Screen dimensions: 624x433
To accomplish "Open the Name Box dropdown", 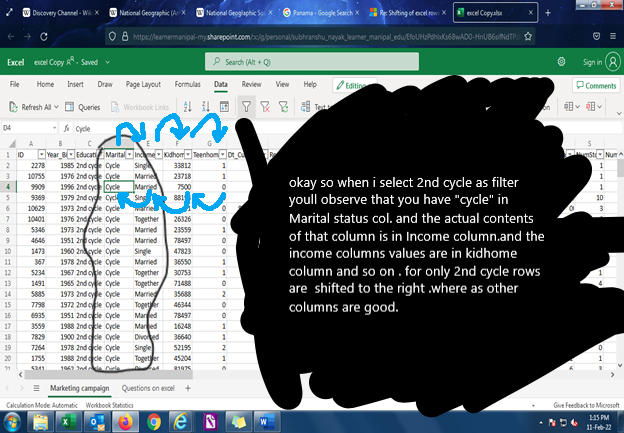I will tap(54, 128).
